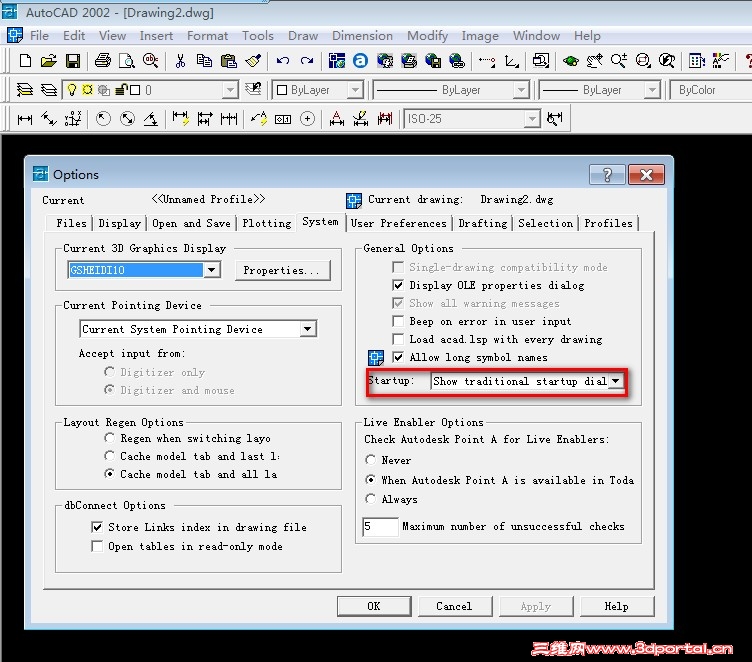Image resolution: width=752 pixels, height=662 pixels.
Task: Enable Beep on error in user input
Action: pos(398,321)
